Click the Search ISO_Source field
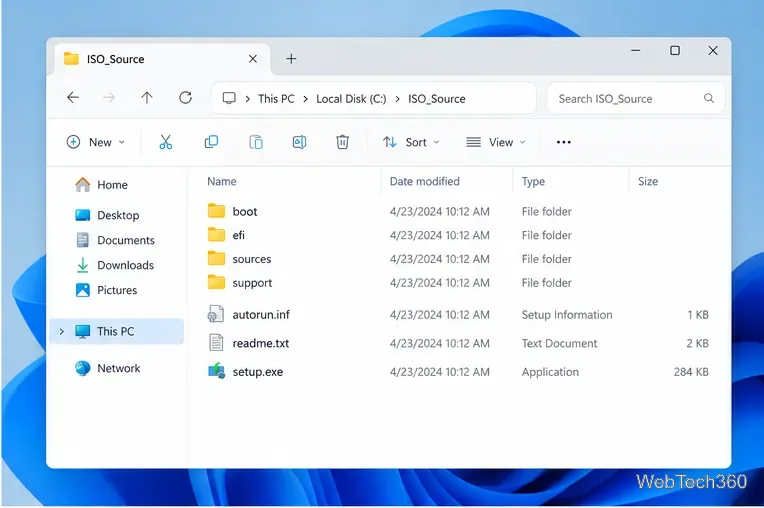This screenshot has width=764, height=508. 636,98
